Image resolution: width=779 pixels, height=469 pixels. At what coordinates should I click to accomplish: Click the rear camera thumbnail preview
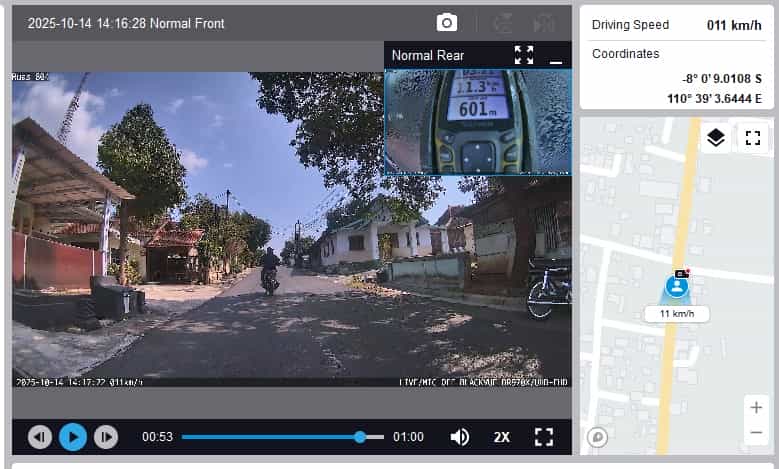point(478,120)
